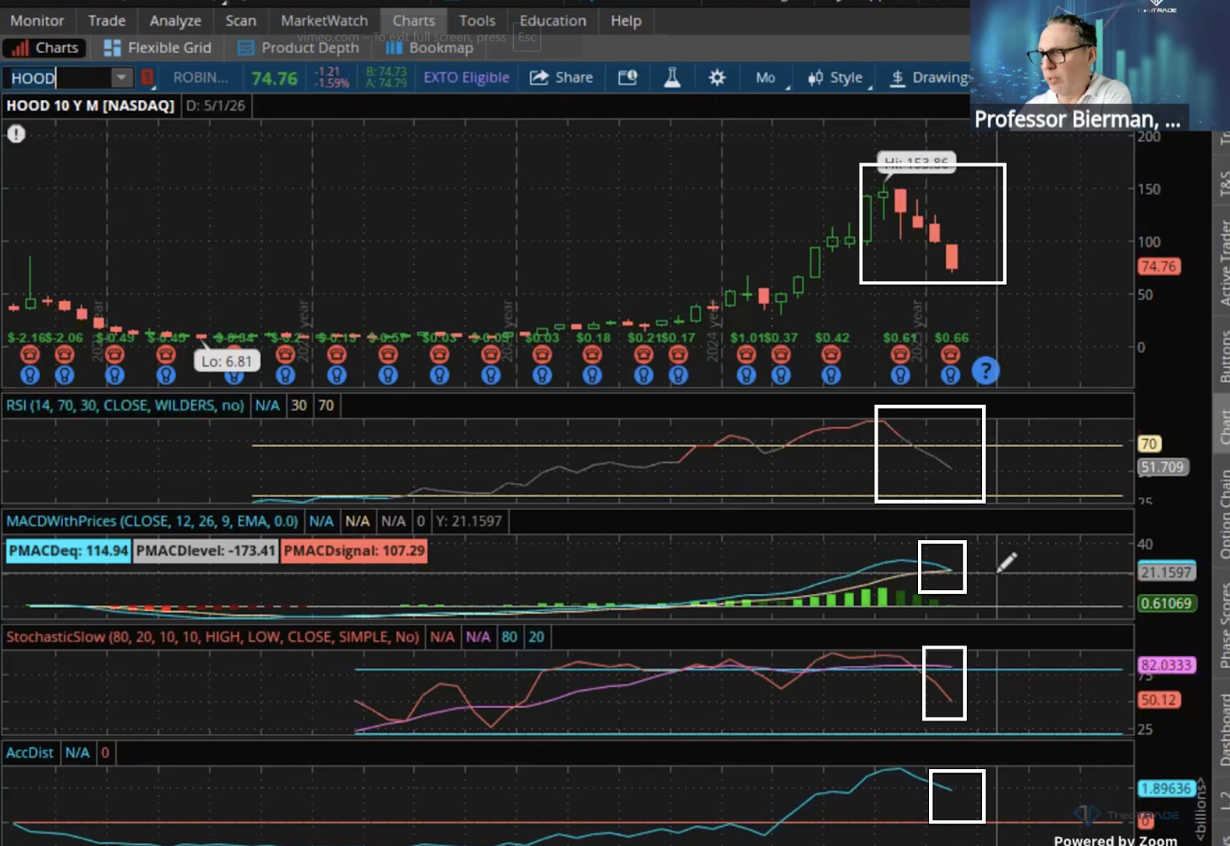The image size is (1230, 846).
Task: Open the studies flask icon
Action: (x=672, y=77)
